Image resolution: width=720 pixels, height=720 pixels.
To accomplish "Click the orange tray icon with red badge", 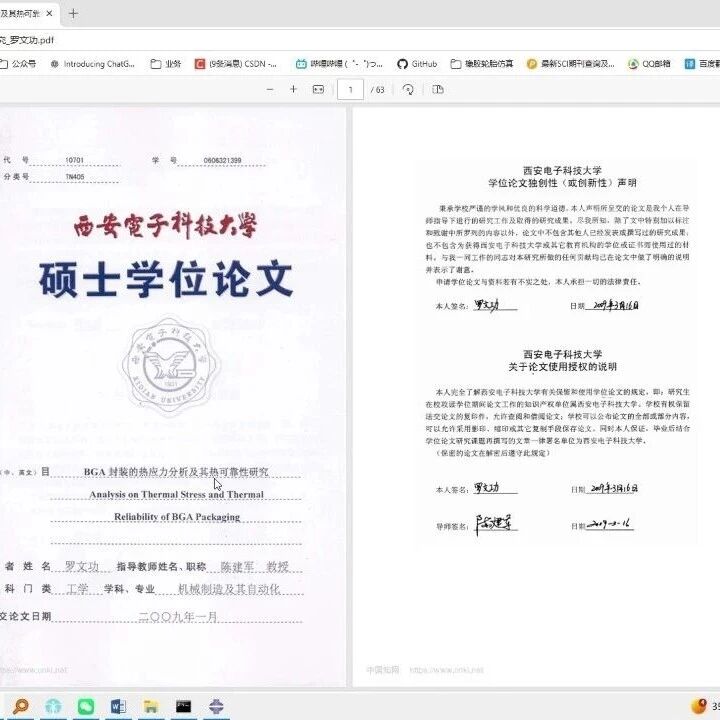I will (699, 706).
